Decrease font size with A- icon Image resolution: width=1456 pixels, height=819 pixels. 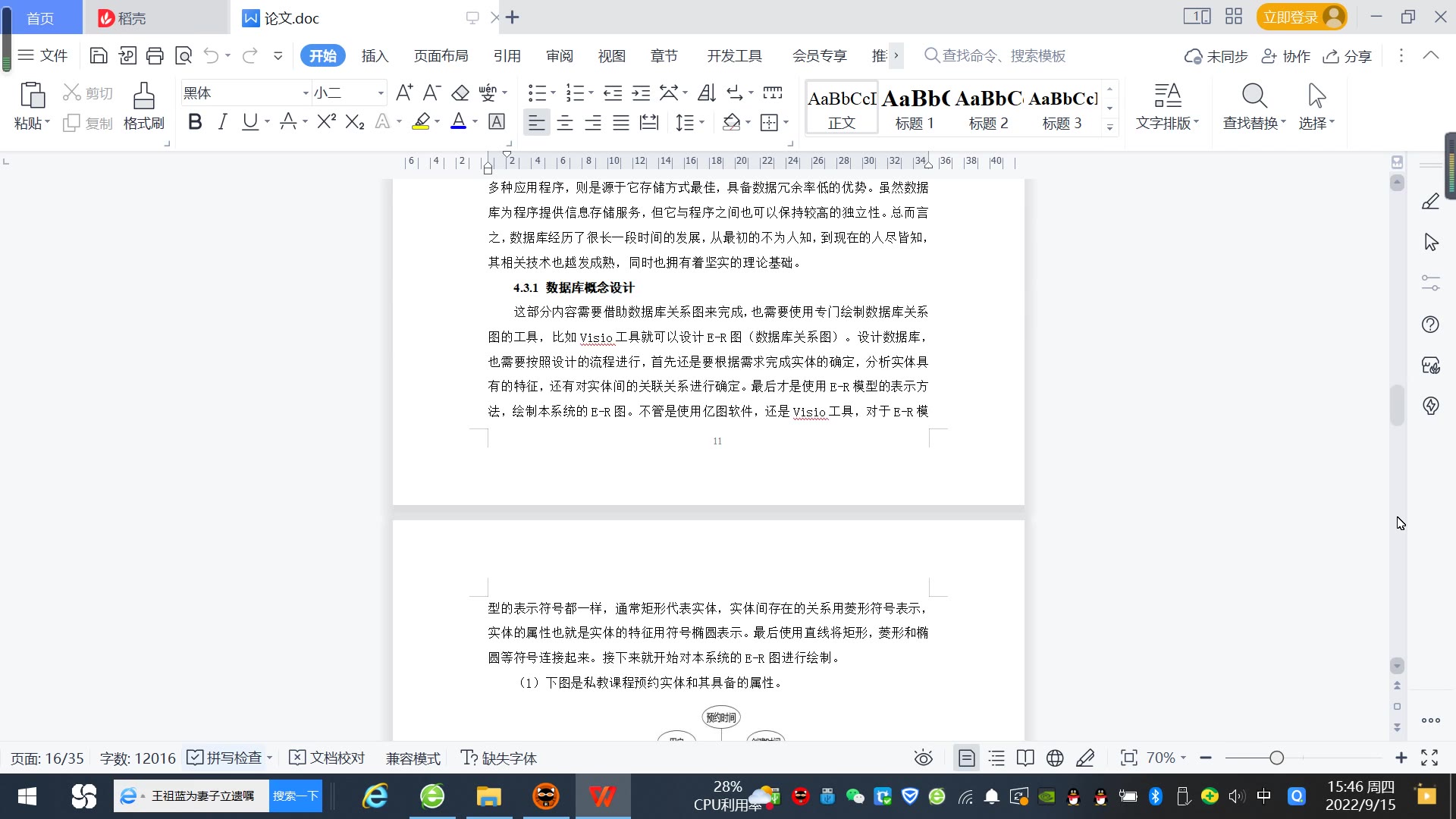pyautogui.click(x=431, y=93)
